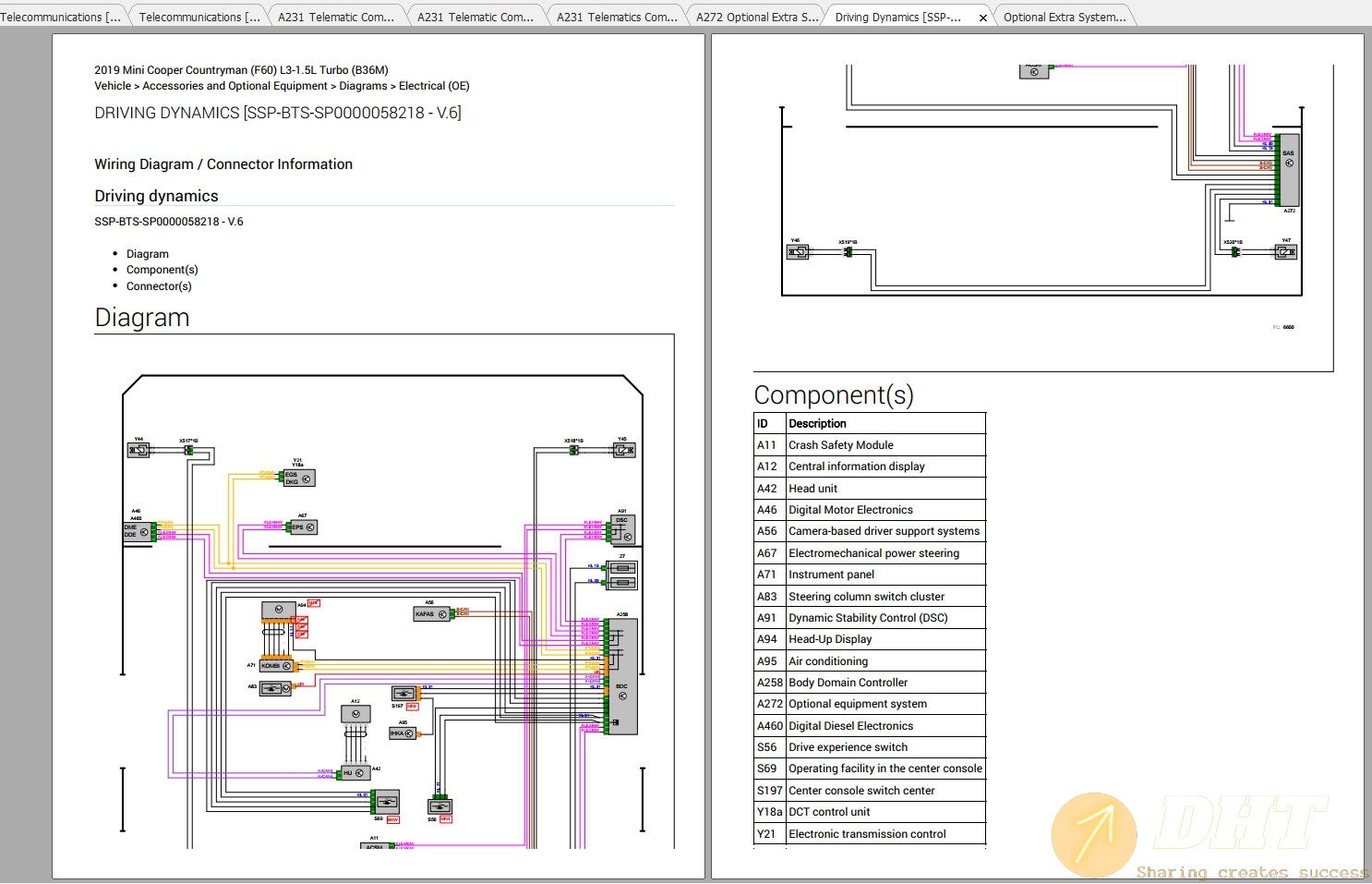Click the Vehicle breadcrumb
The height and width of the screenshot is (884, 1372).
[113, 86]
